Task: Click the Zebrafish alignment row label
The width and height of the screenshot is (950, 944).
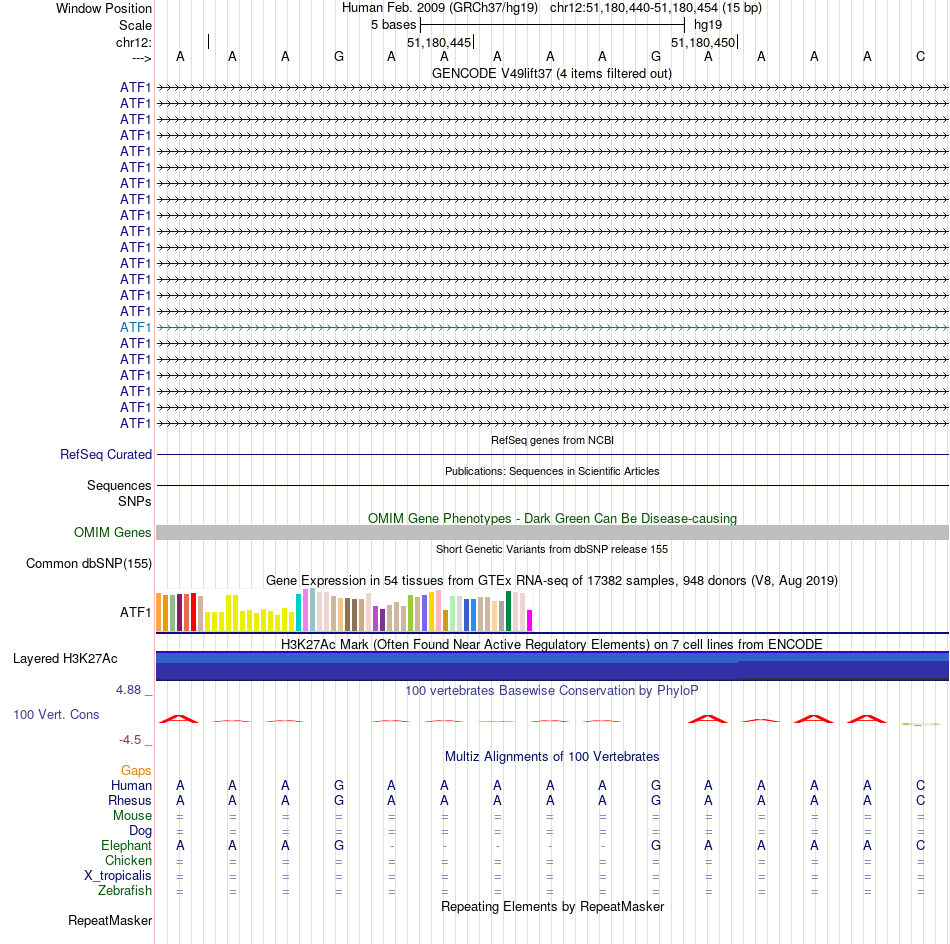Action: 125,891
